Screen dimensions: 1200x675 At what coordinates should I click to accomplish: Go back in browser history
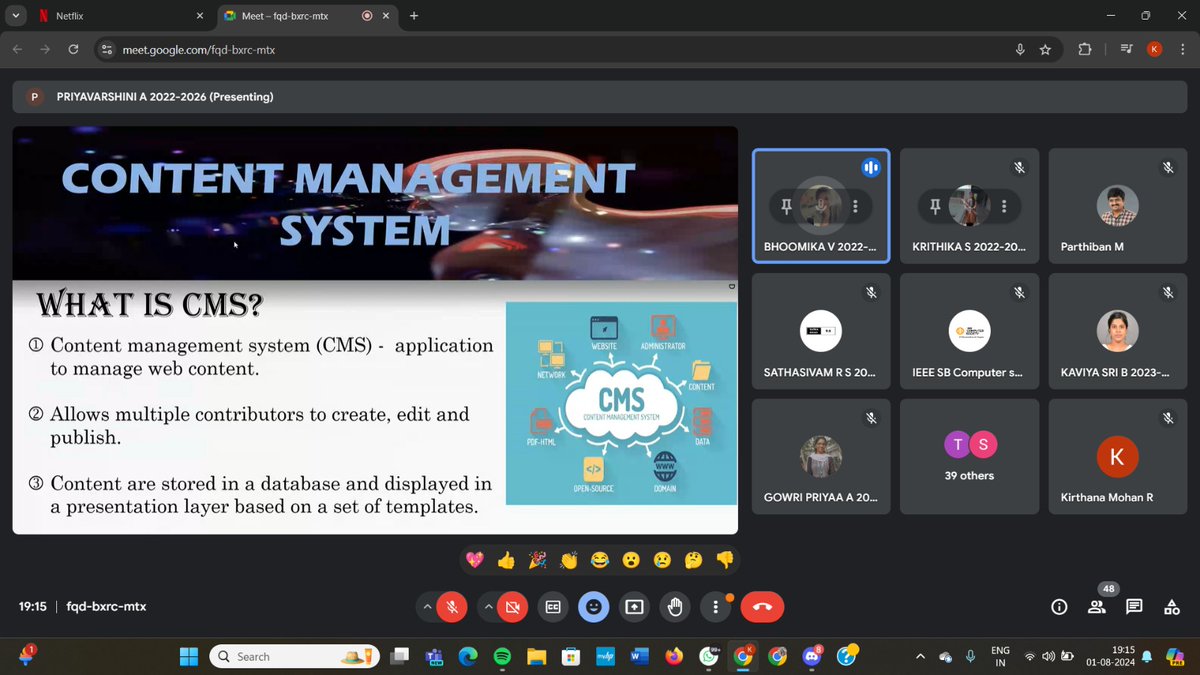[17, 49]
